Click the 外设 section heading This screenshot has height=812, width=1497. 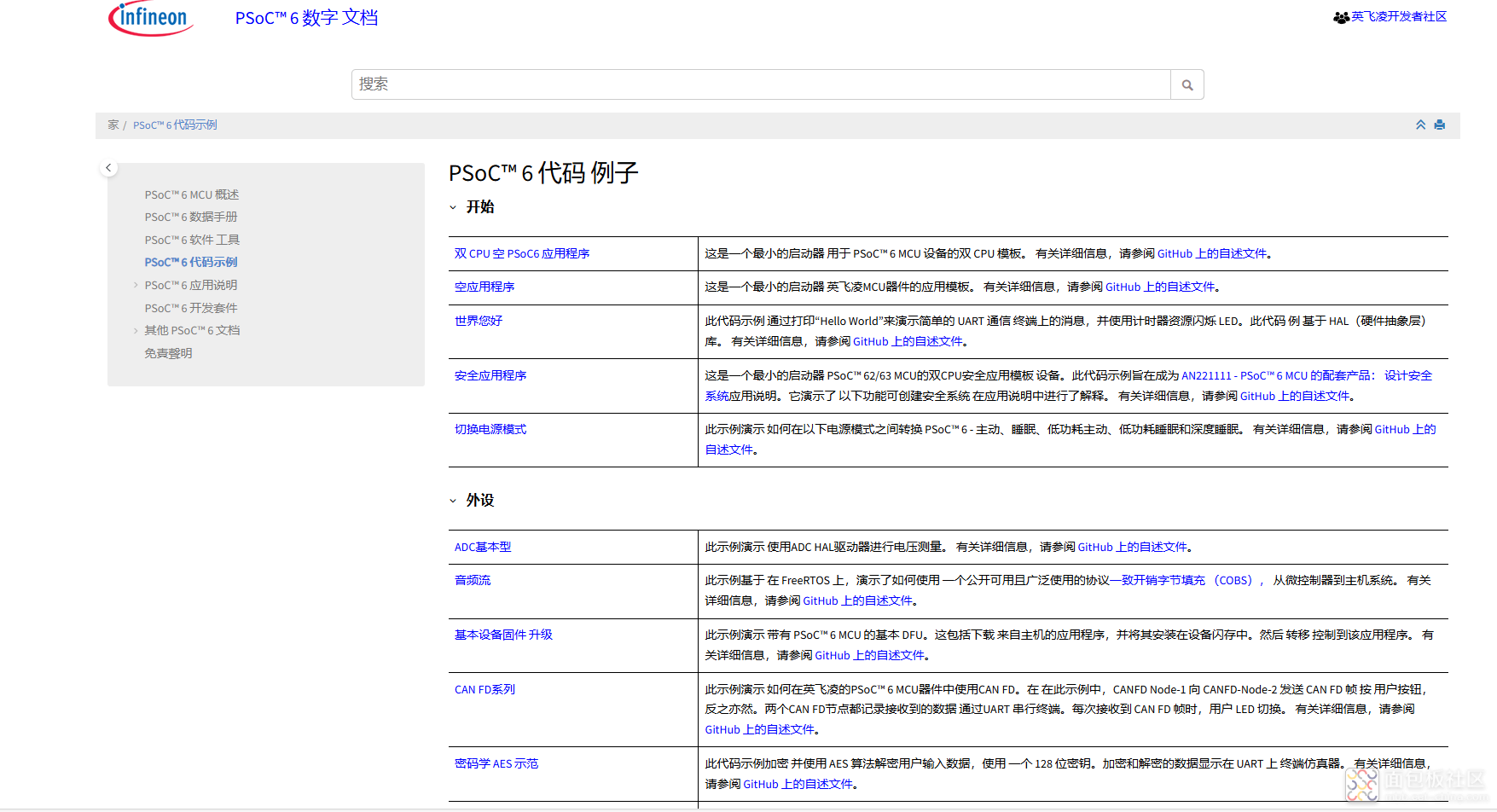coord(480,501)
